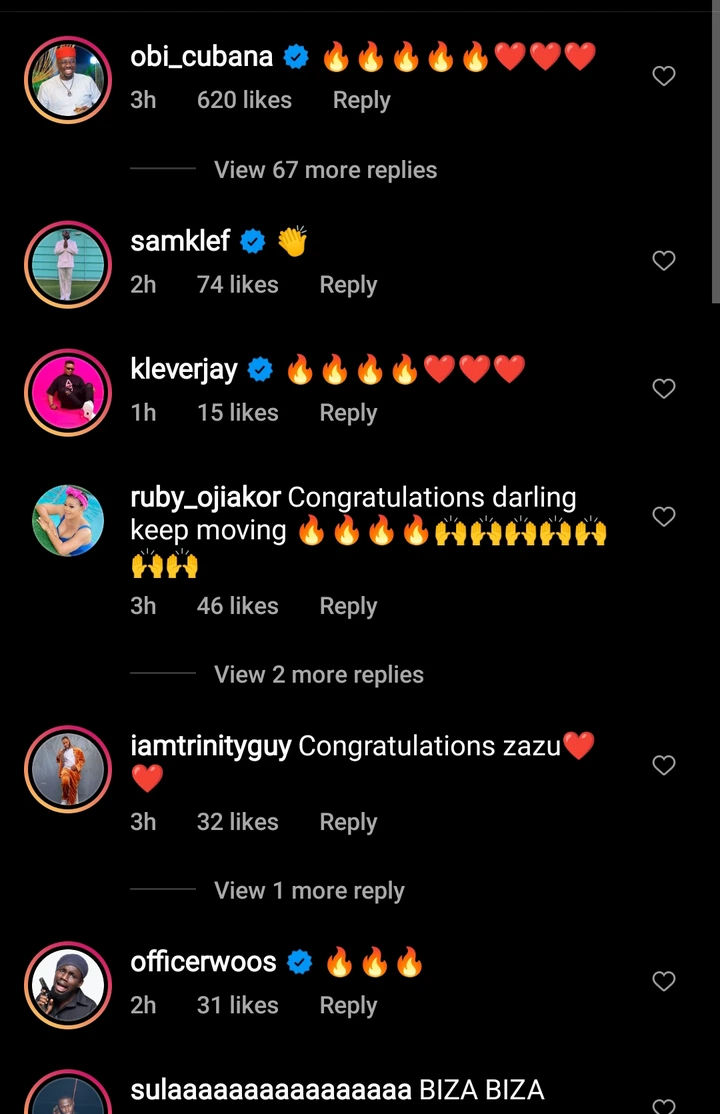Show View 1 more reply

coord(309,890)
